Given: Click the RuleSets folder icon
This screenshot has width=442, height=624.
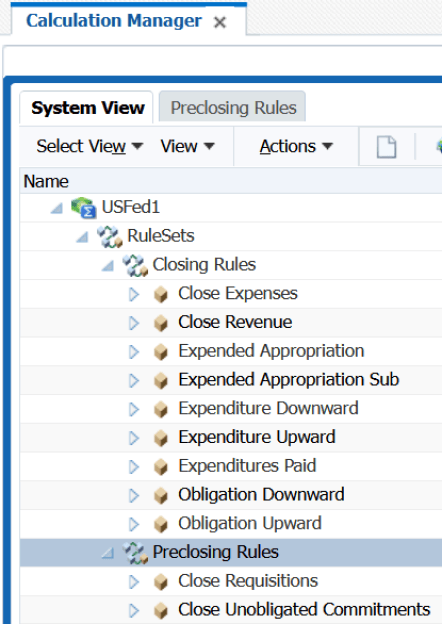Looking at the screenshot, I should (x=109, y=236).
